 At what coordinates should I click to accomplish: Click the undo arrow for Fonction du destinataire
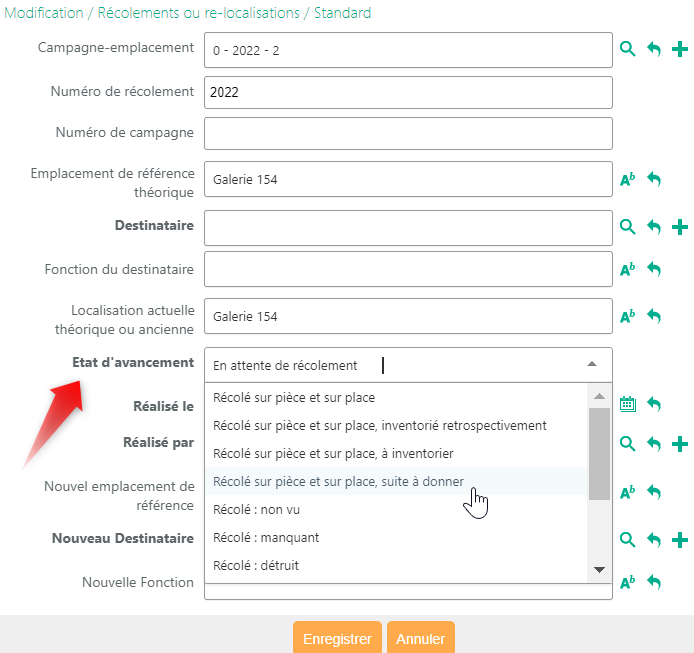click(654, 269)
